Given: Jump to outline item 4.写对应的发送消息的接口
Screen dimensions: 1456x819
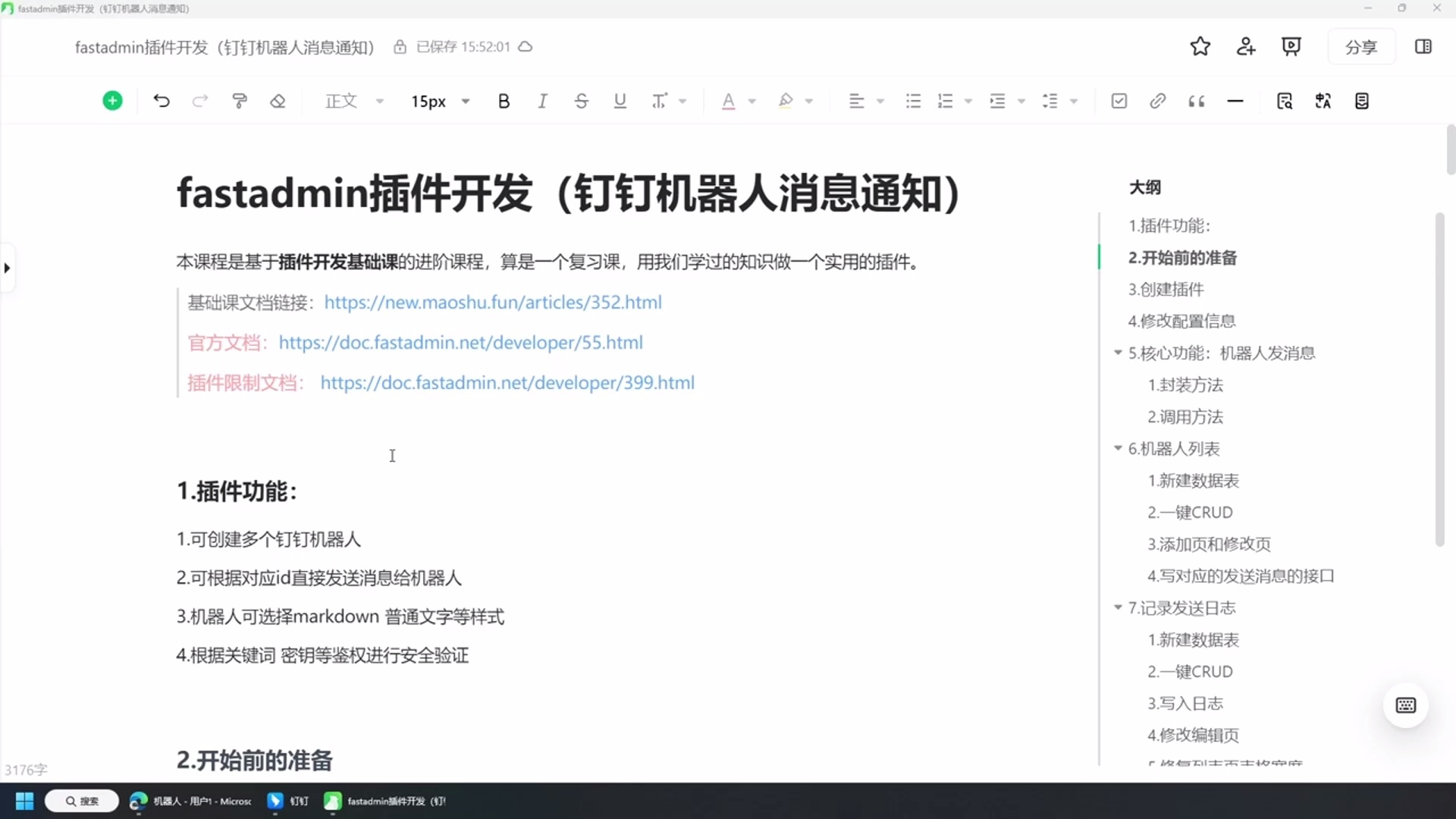Looking at the screenshot, I should [x=1241, y=576].
